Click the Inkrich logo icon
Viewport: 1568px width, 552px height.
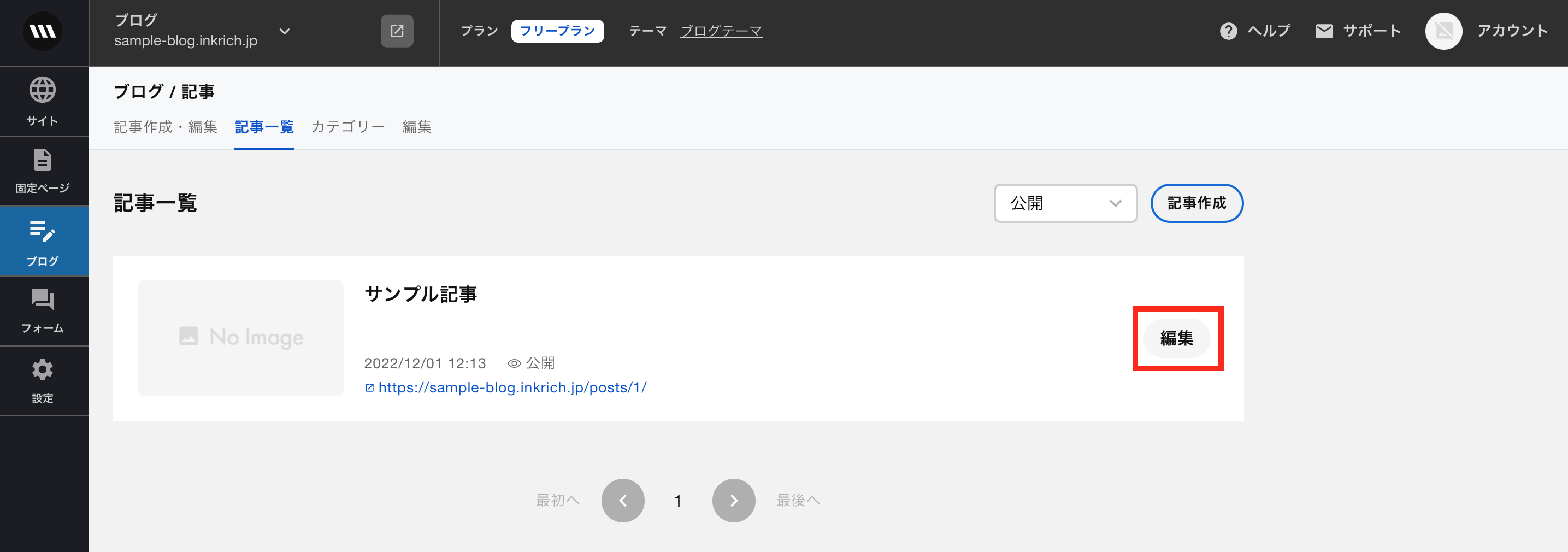click(43, 31)
